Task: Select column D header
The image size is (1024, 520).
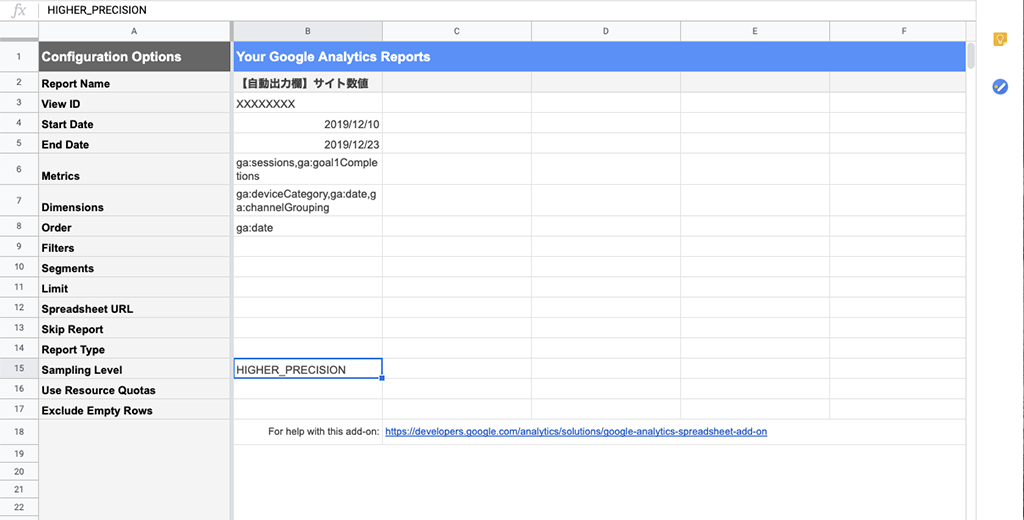Action: point(605,31)
